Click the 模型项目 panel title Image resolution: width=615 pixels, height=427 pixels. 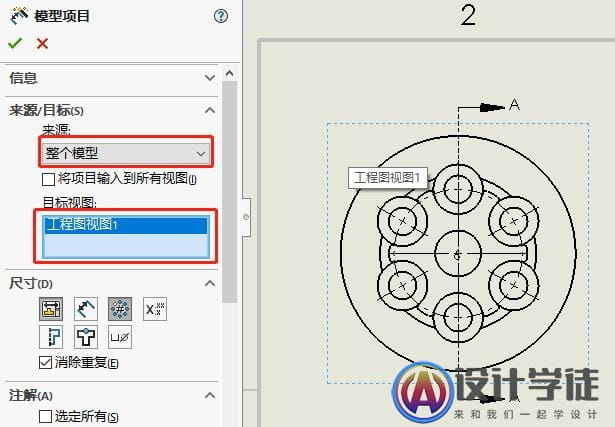tap(62, 16)
